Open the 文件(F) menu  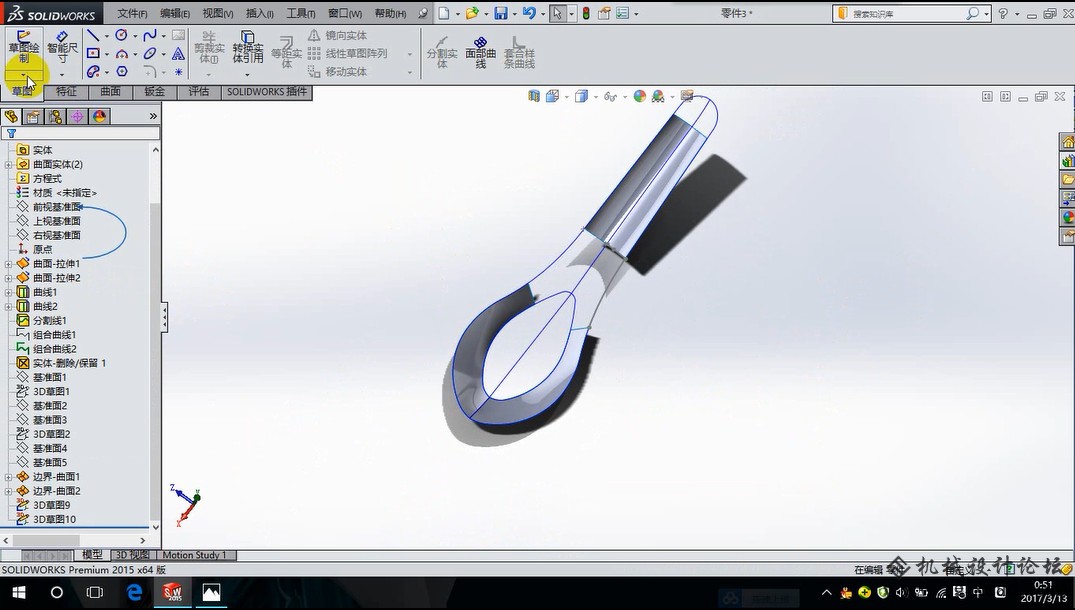pyautogui.click(x=132, y=13)
